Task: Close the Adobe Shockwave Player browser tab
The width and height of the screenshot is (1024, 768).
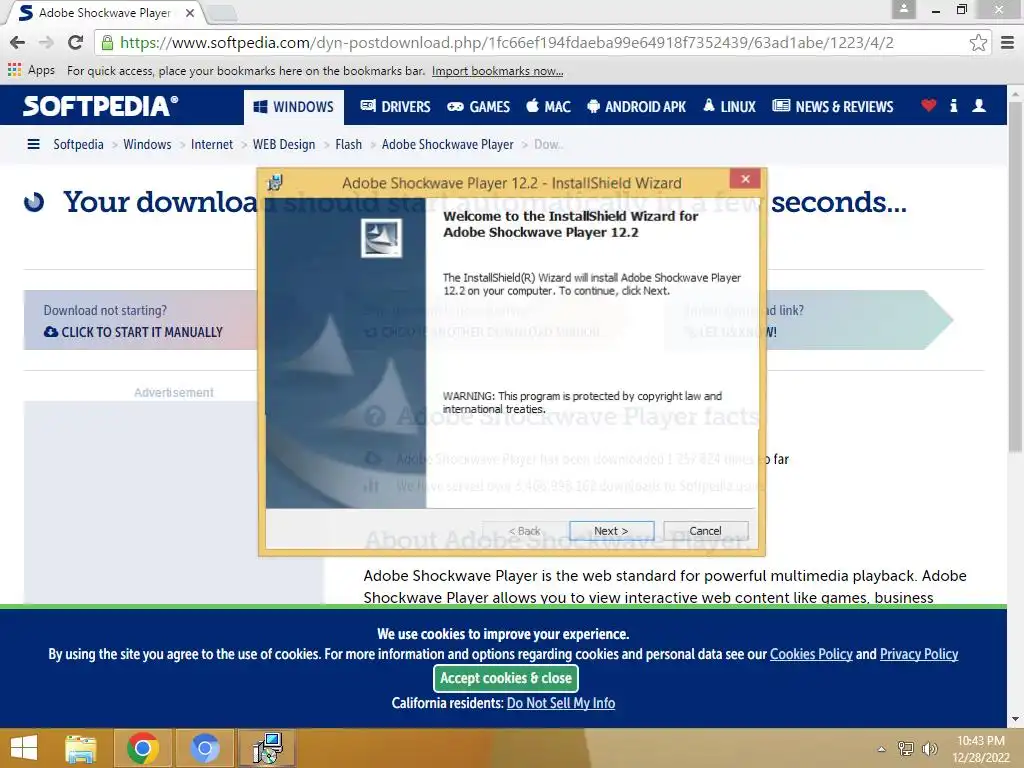Action: click(x=189, y=12)
